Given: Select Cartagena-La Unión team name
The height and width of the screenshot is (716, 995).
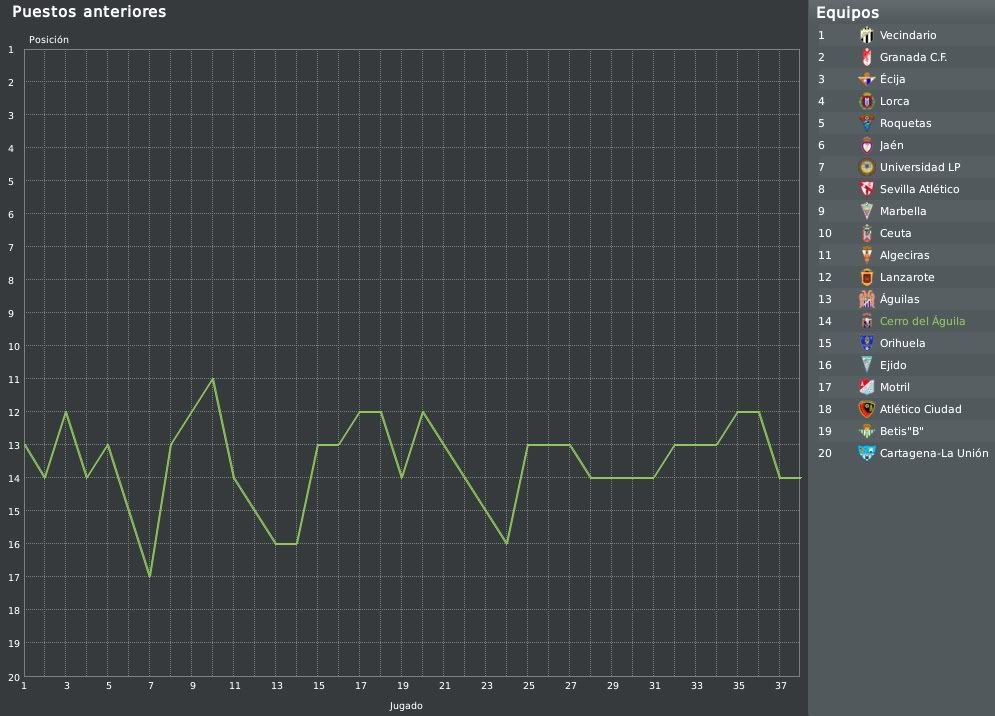Looking at the screenshot, I should pyautogui.click(x=933, y=453).
